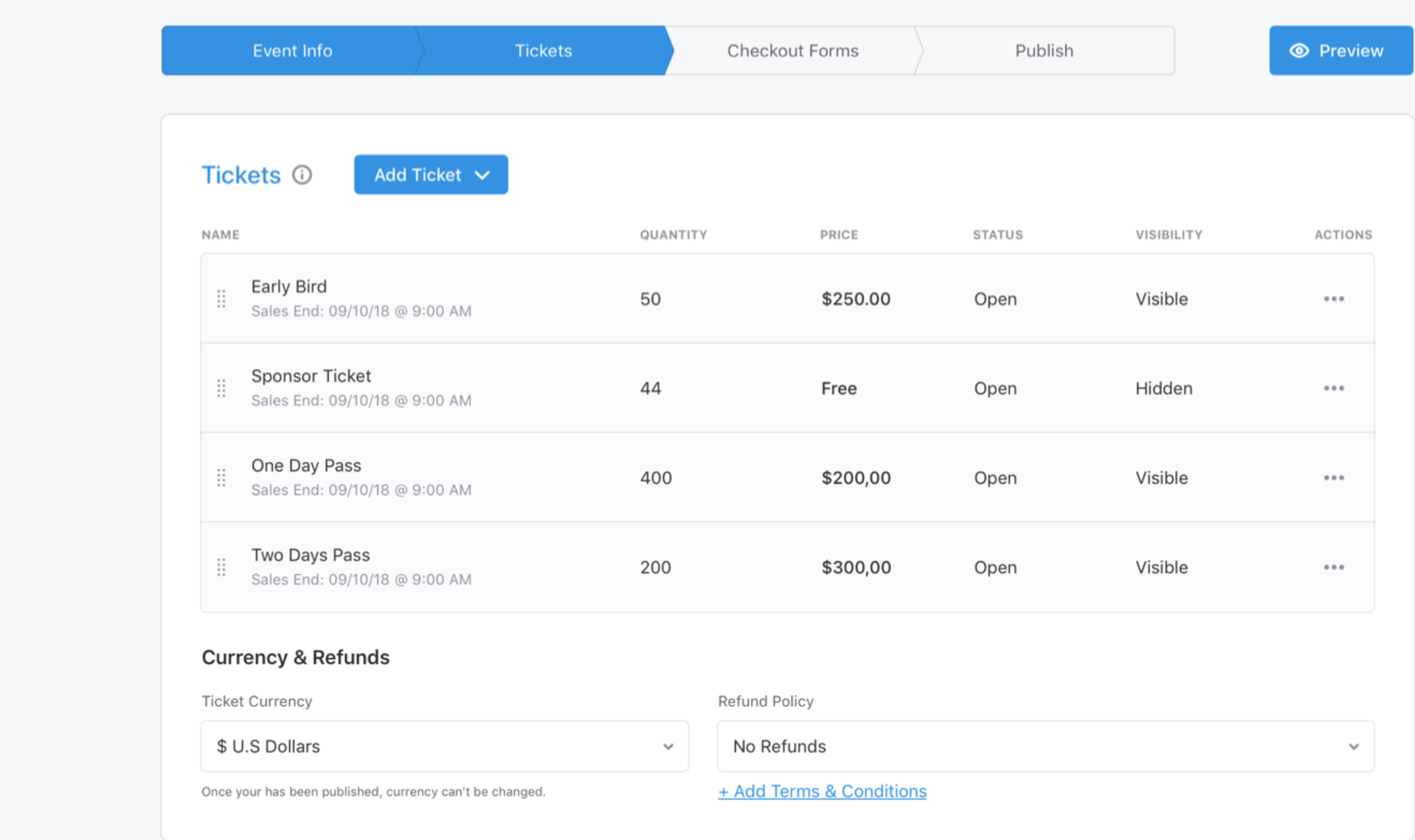Grab the drag handle of Early Bird row
Viewport: 1415px width, 840px height.
pyautogui.click(x=221, y=299)
